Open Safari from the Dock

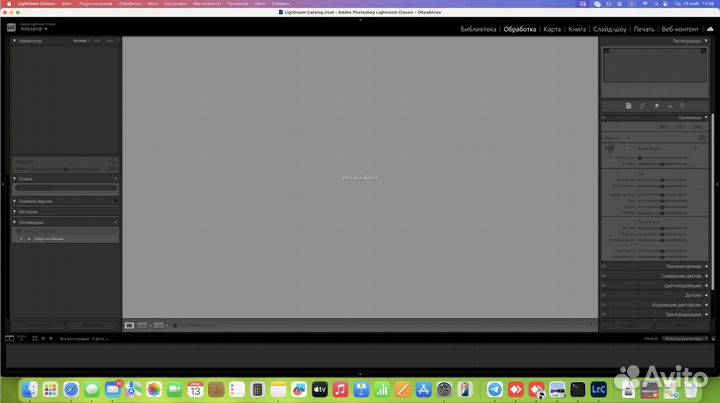[71, 390]
